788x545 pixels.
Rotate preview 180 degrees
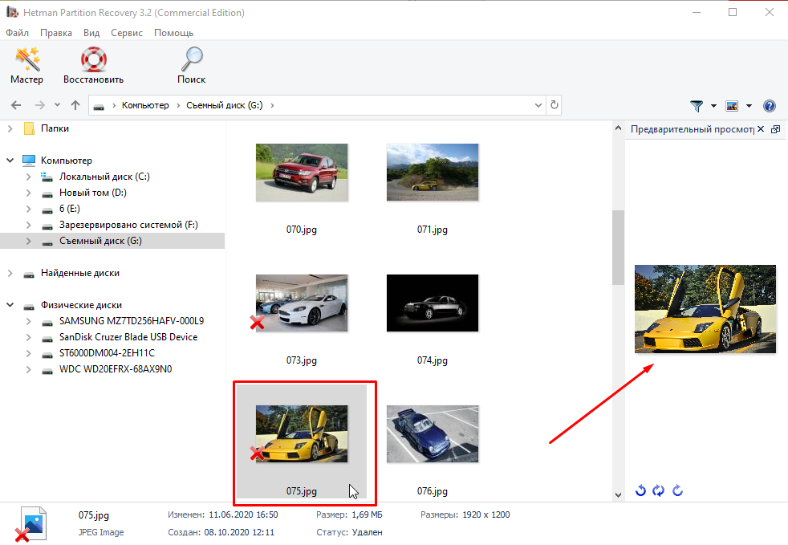tap(658, 490)
